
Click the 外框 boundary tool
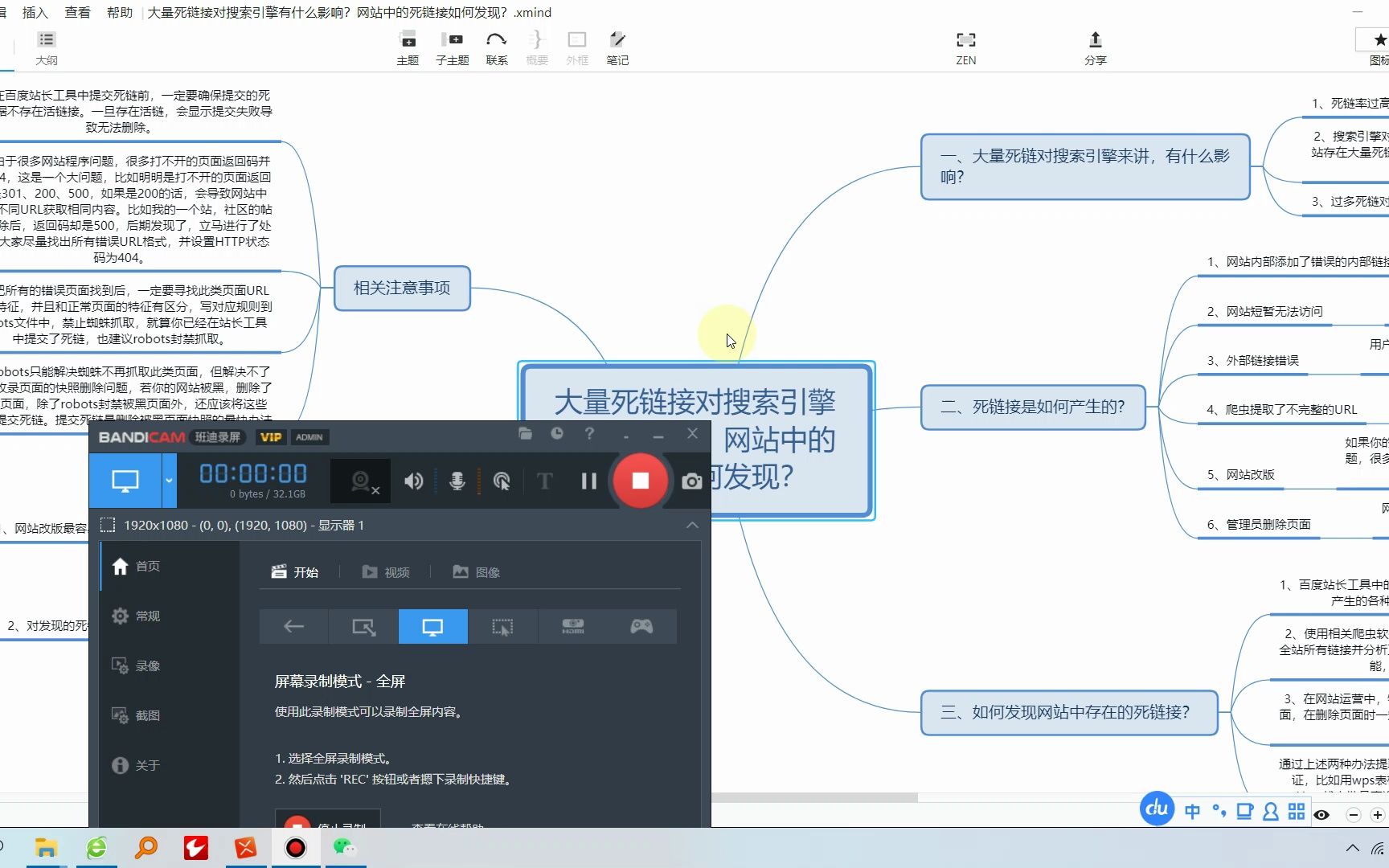(x=577, y=47)
